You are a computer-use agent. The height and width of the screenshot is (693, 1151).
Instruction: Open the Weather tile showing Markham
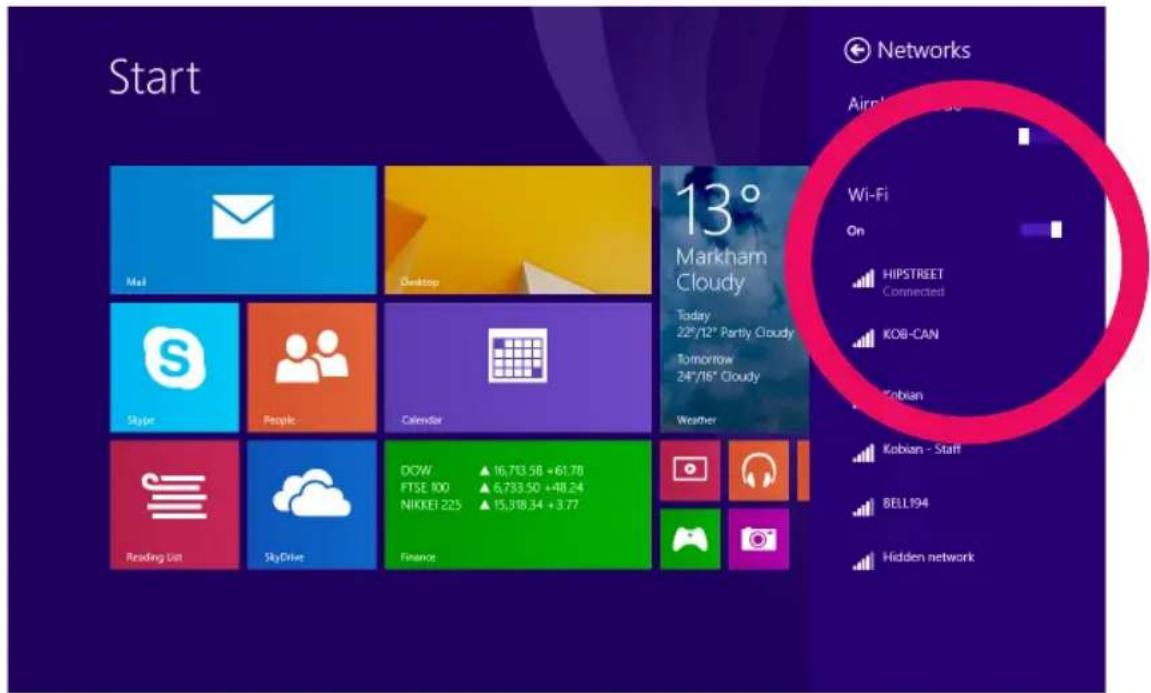tap(734, 299)
